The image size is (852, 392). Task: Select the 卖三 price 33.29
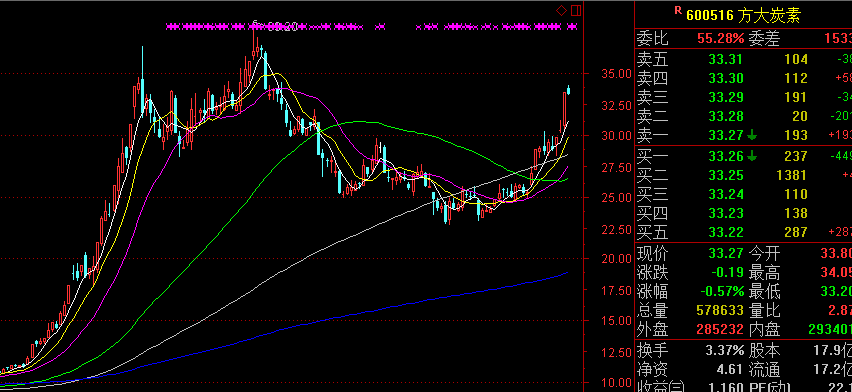[x=726, y=97]
